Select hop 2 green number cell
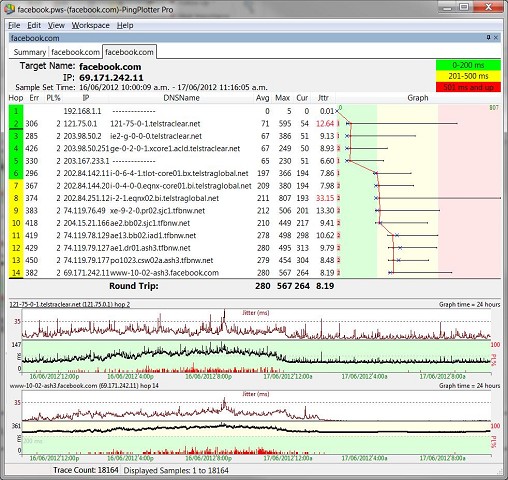 [x=16, y=124]
